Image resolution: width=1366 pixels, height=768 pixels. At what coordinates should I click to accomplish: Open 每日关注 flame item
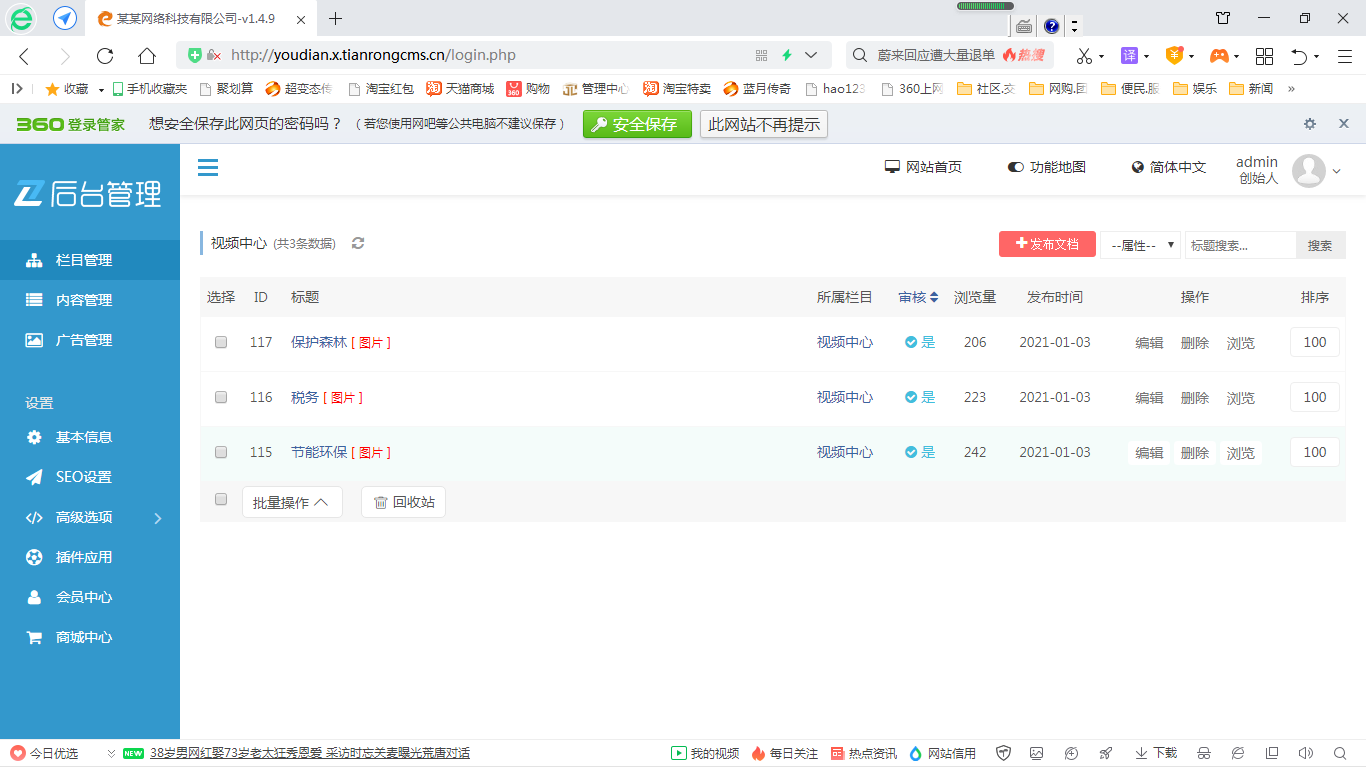coord(785,753)
